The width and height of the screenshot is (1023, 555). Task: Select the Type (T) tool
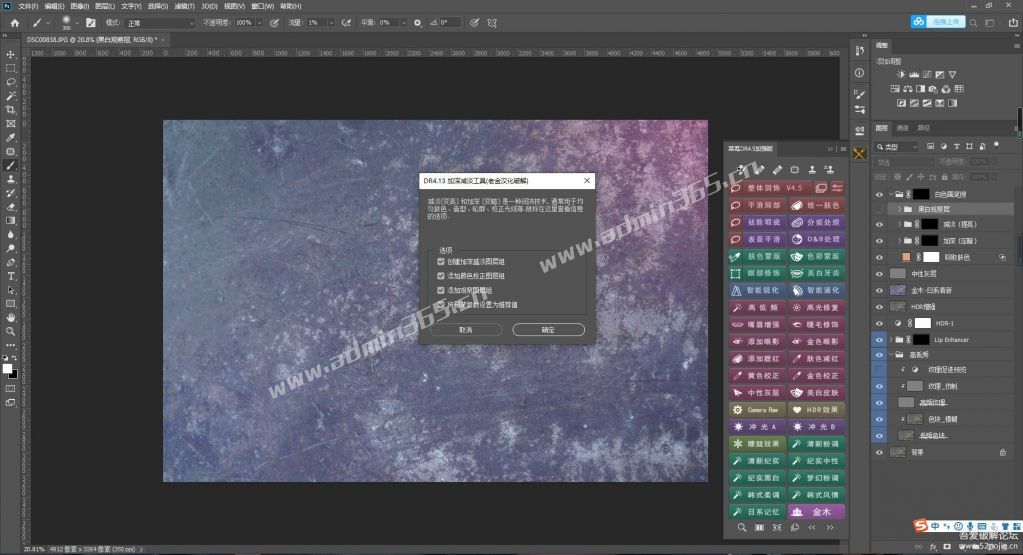tap(10, 276)
